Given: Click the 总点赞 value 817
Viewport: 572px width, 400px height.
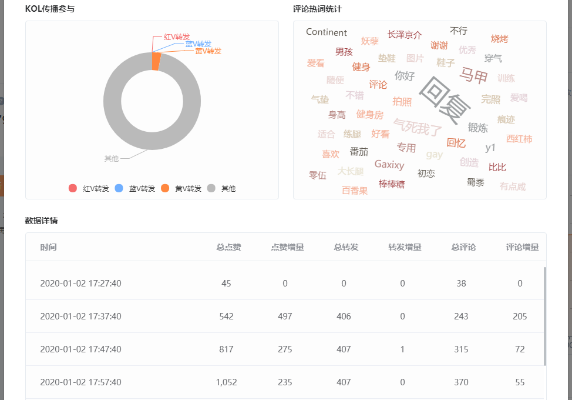Looking at the screenshot, I should click(x=226, y=349).
